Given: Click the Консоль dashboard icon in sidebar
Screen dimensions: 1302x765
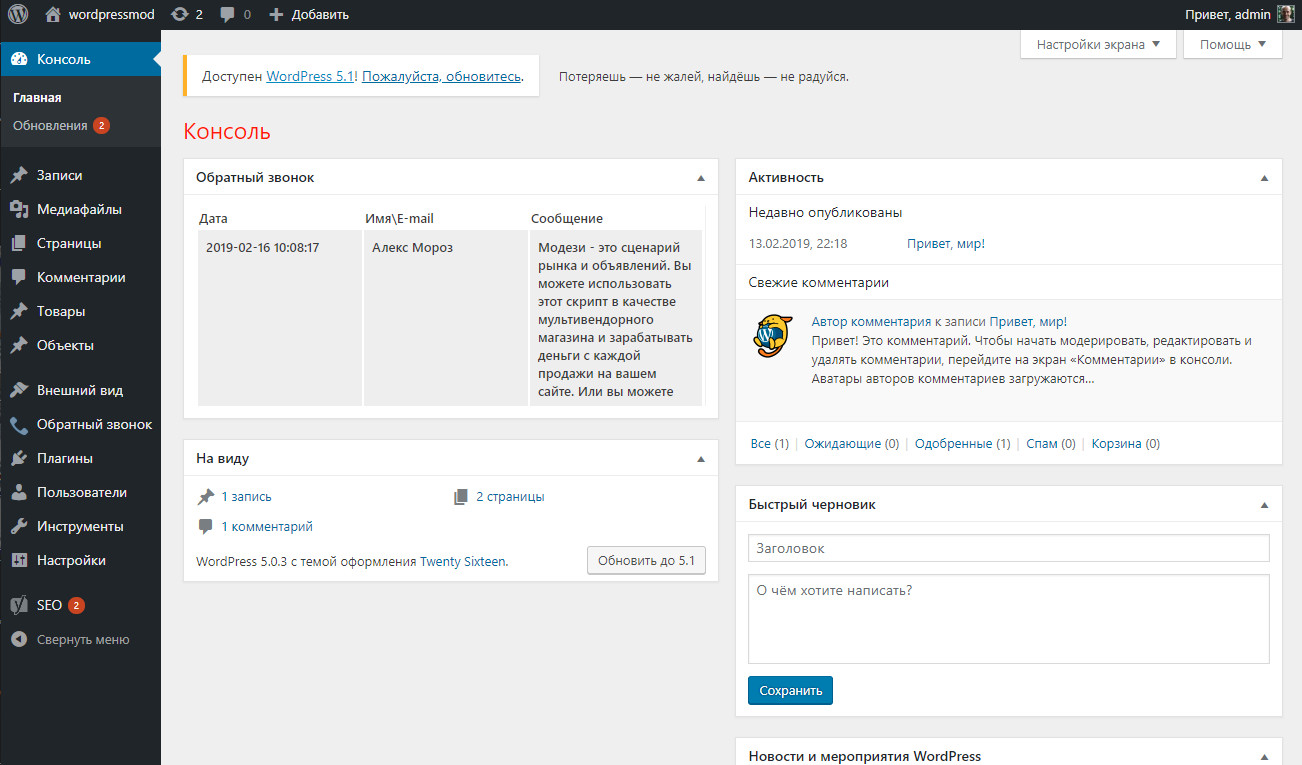Looking at the screenshot, I should [19, 59].
